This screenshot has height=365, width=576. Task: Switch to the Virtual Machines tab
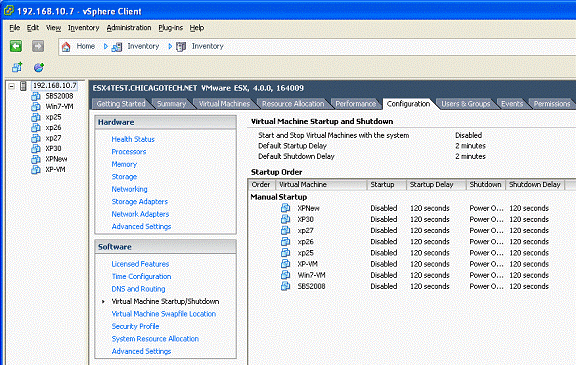tap(224, 104)
